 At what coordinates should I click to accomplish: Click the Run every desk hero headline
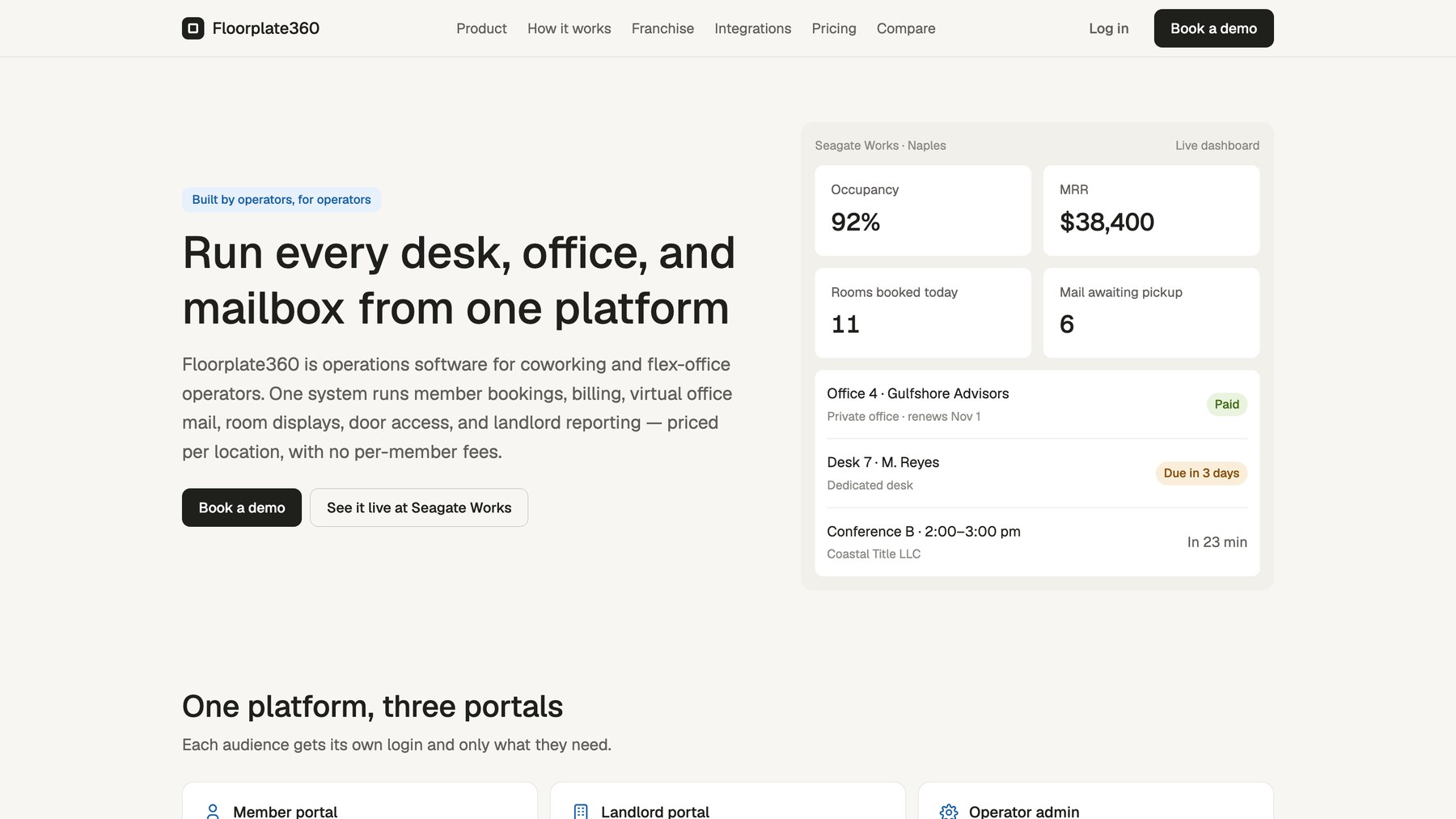point(459,280)
